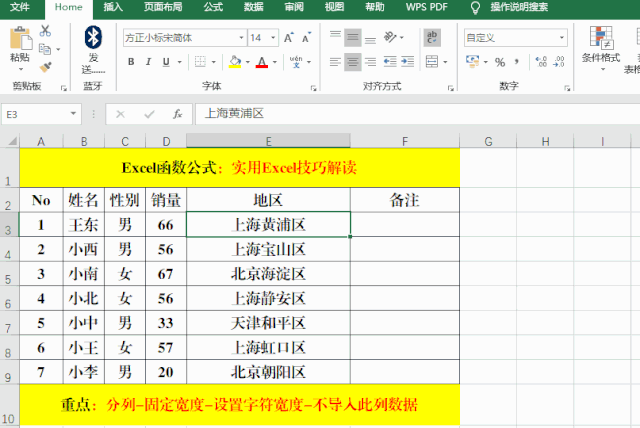
Task: Click the 备注 header cell
Action: click(x=404, y=200)
